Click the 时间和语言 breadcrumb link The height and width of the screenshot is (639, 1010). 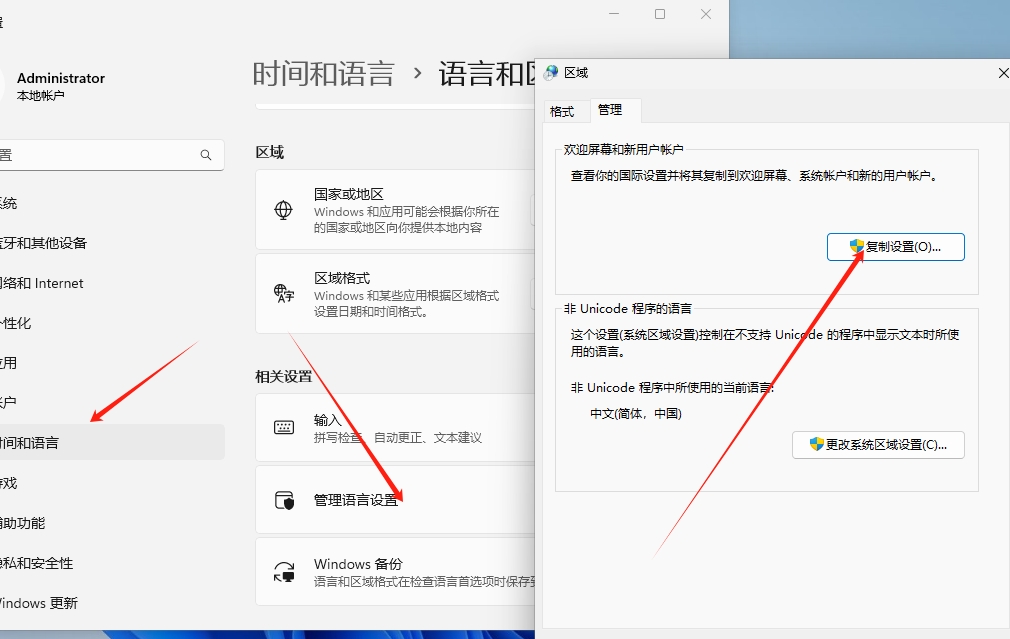coord(323,73)
